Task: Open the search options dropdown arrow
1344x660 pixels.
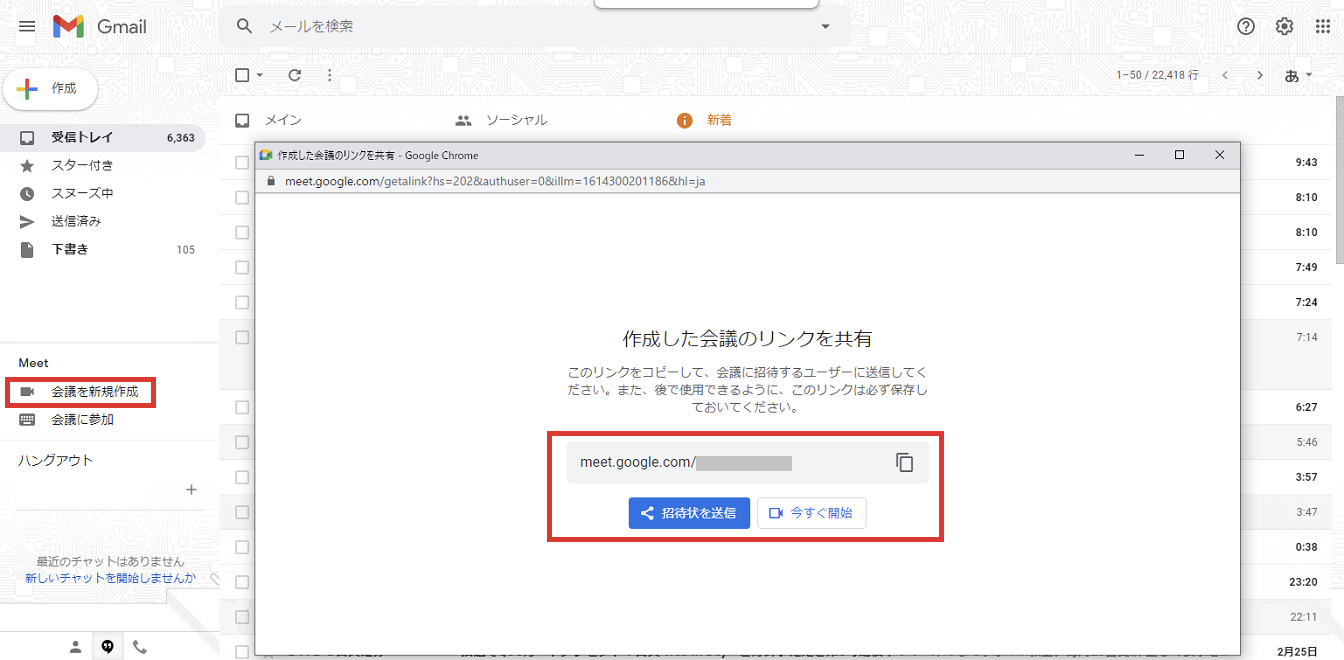Action: [x=824, y=26]
